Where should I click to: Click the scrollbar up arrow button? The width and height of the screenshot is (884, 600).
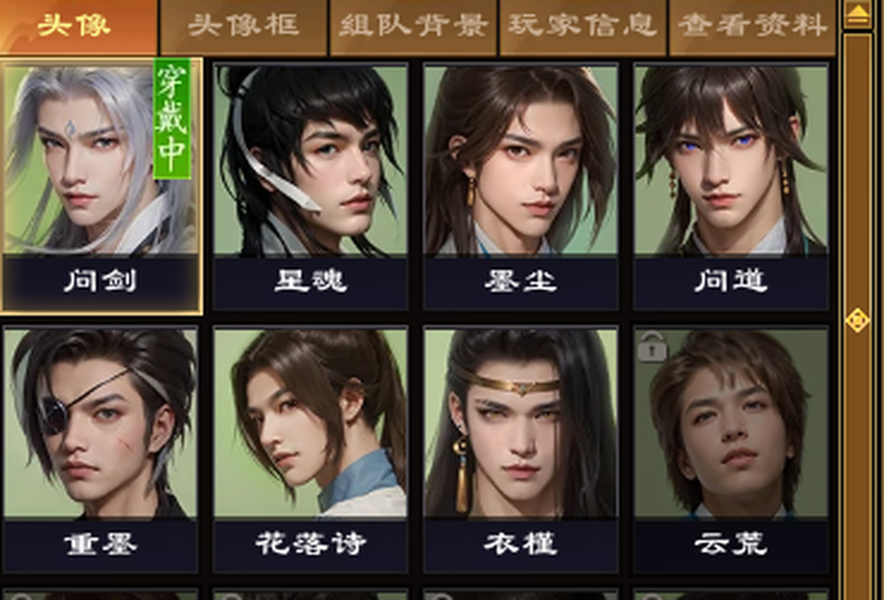[858, 14]
